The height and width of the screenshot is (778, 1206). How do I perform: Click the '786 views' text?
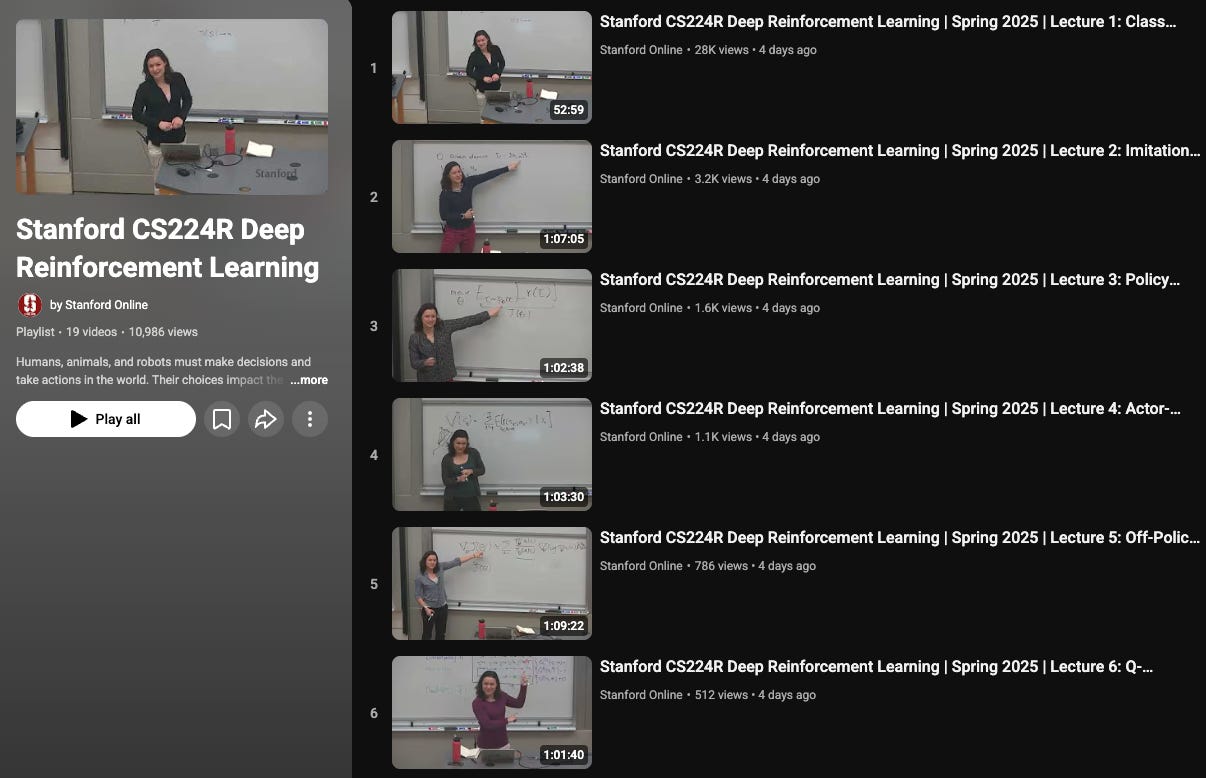coord(721,566)
